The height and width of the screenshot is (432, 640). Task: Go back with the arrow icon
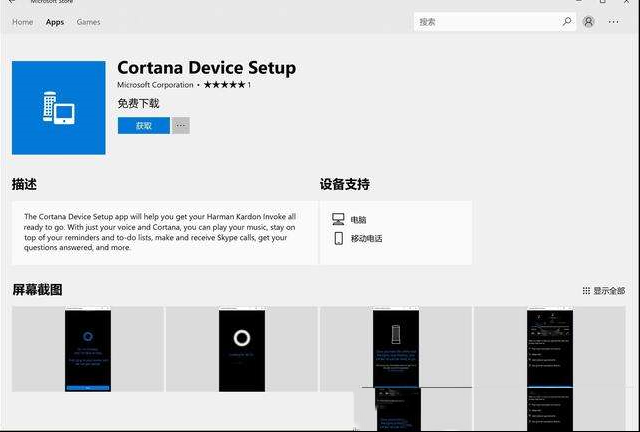(12, 2)
